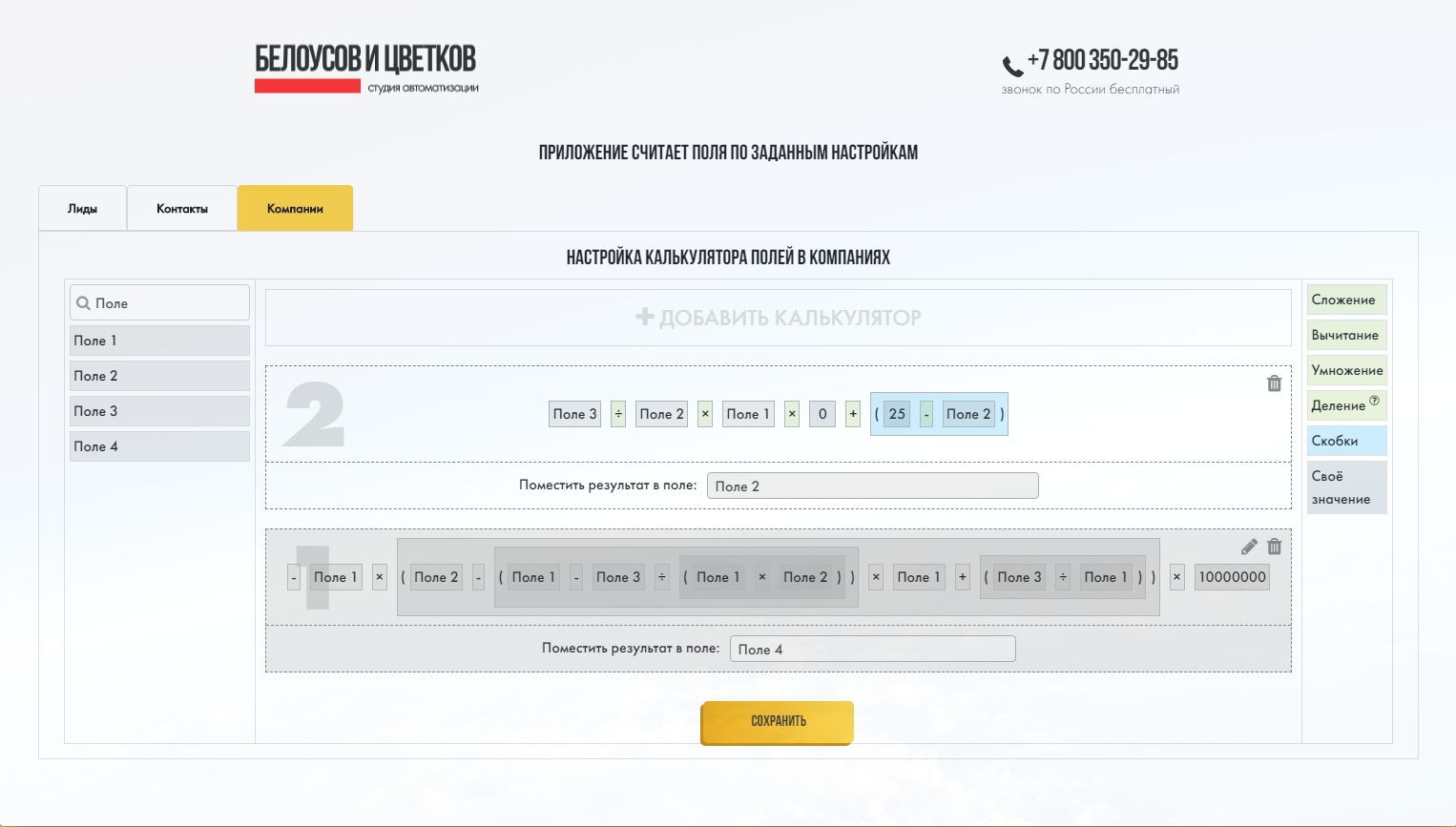Select Поле 1 in the left field list

159,341
